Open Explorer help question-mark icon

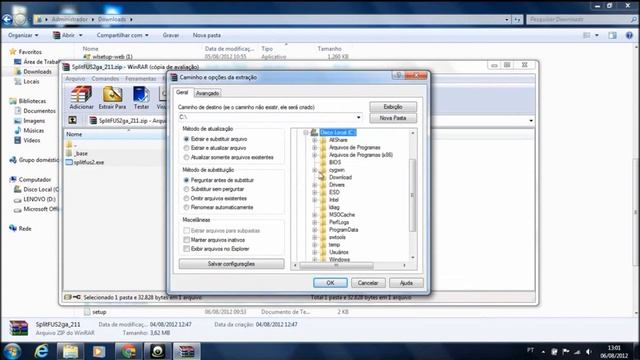(629, 36)
